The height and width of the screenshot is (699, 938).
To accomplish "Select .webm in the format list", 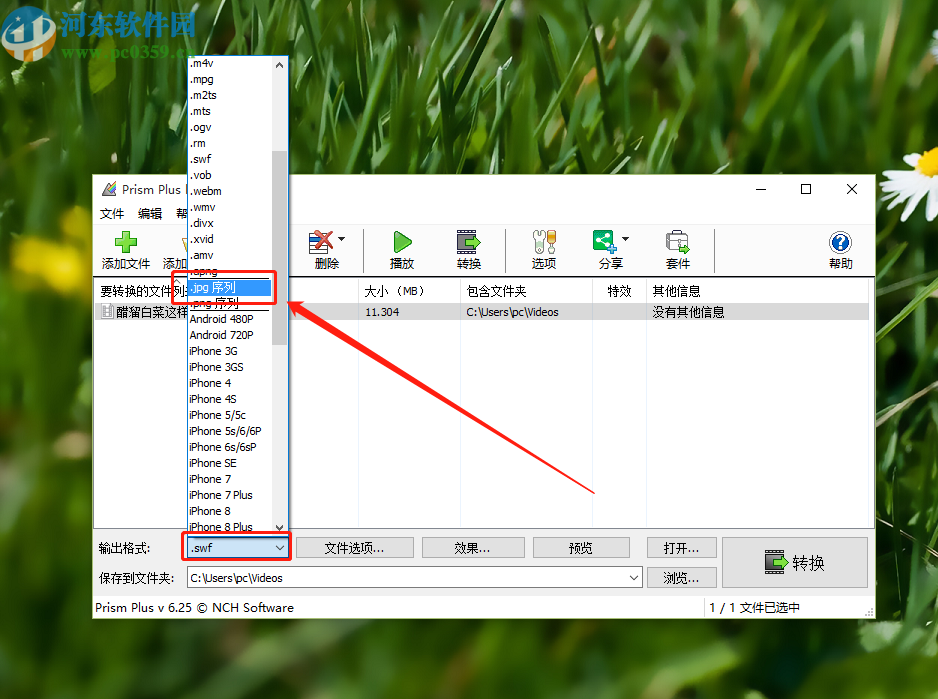I will click(x=230, y=191).
